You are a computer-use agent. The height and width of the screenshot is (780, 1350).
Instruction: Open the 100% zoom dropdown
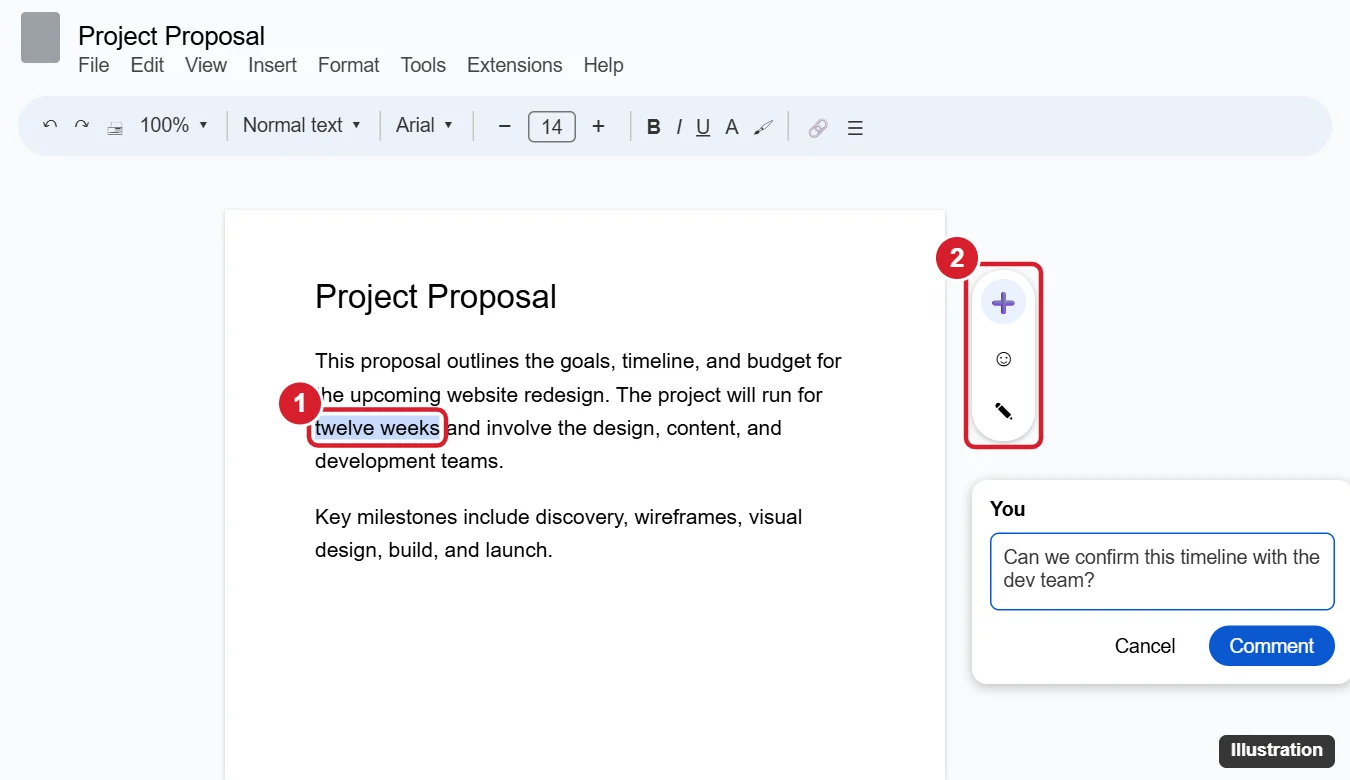174,125
